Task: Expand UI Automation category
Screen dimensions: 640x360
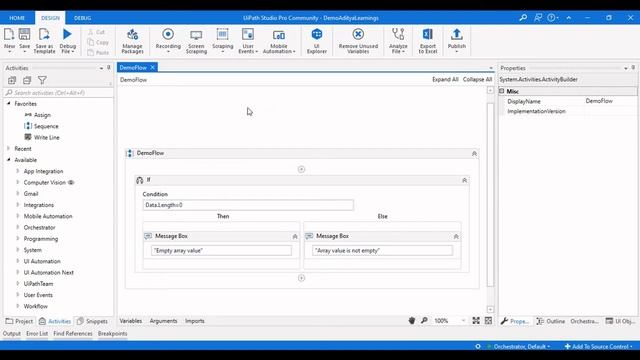Action: (18, 261)
